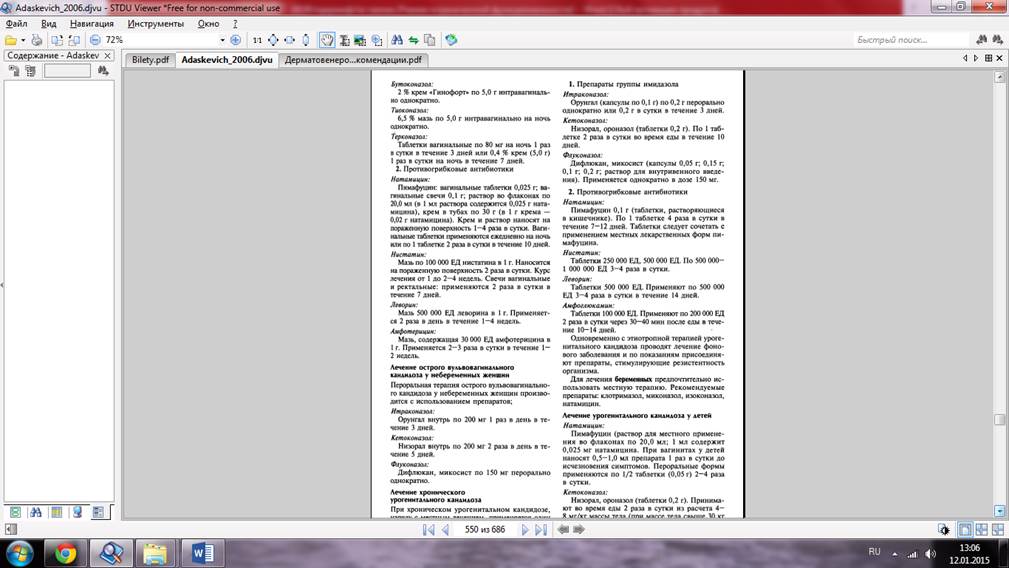This screenshot has width=1009, height=568.
Task: Click the copy pages icon
Action: pos(429,40)
